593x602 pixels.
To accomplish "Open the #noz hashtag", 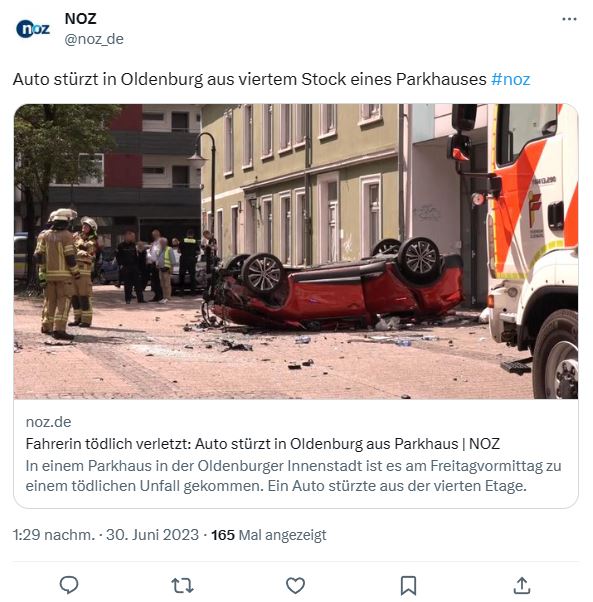I will [510, 79].
